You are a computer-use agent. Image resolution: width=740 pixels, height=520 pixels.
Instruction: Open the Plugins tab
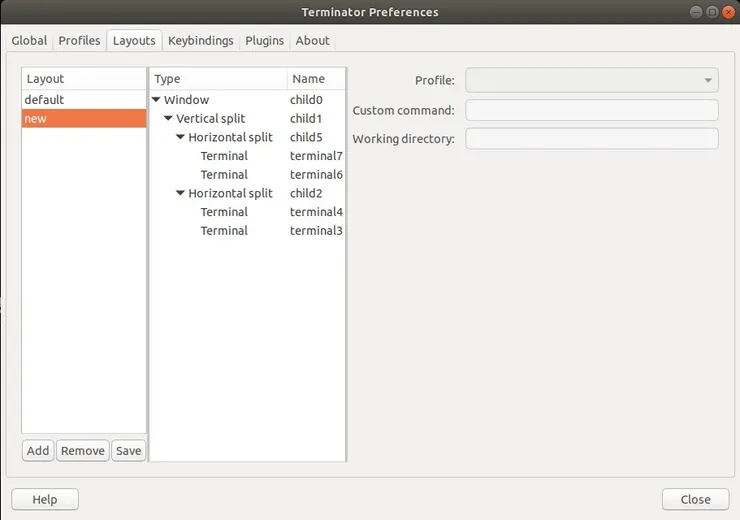(x=264, y=41)
